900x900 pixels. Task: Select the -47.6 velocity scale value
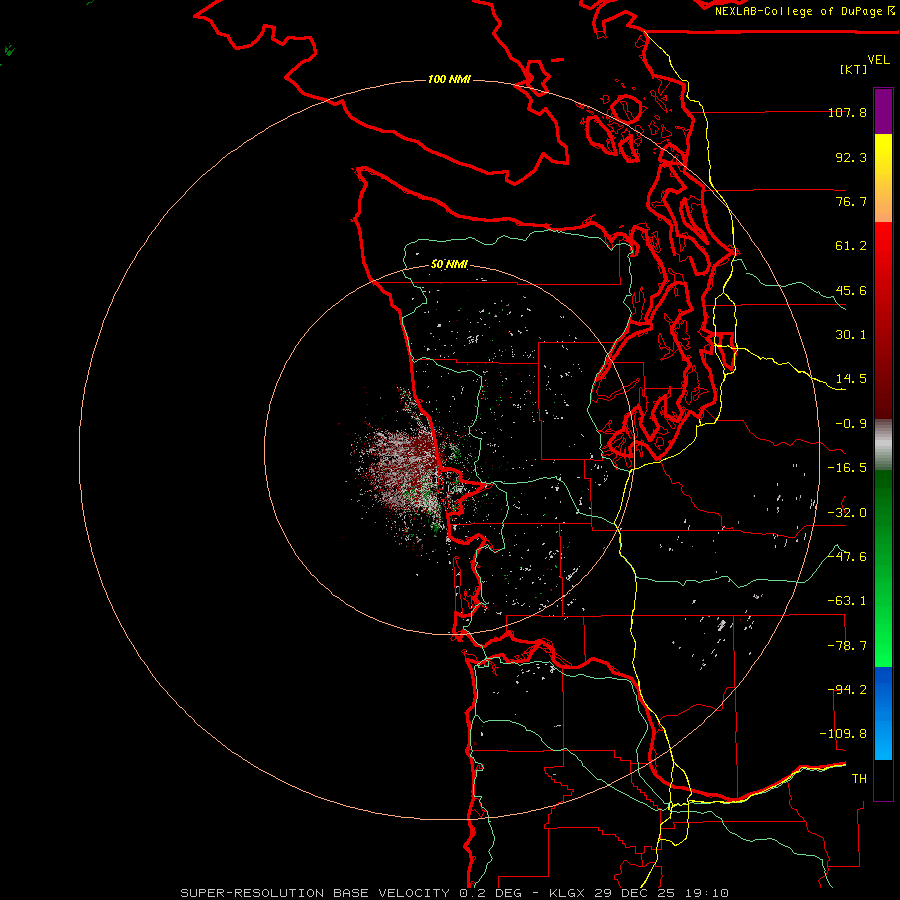click(x=847, y=557)
